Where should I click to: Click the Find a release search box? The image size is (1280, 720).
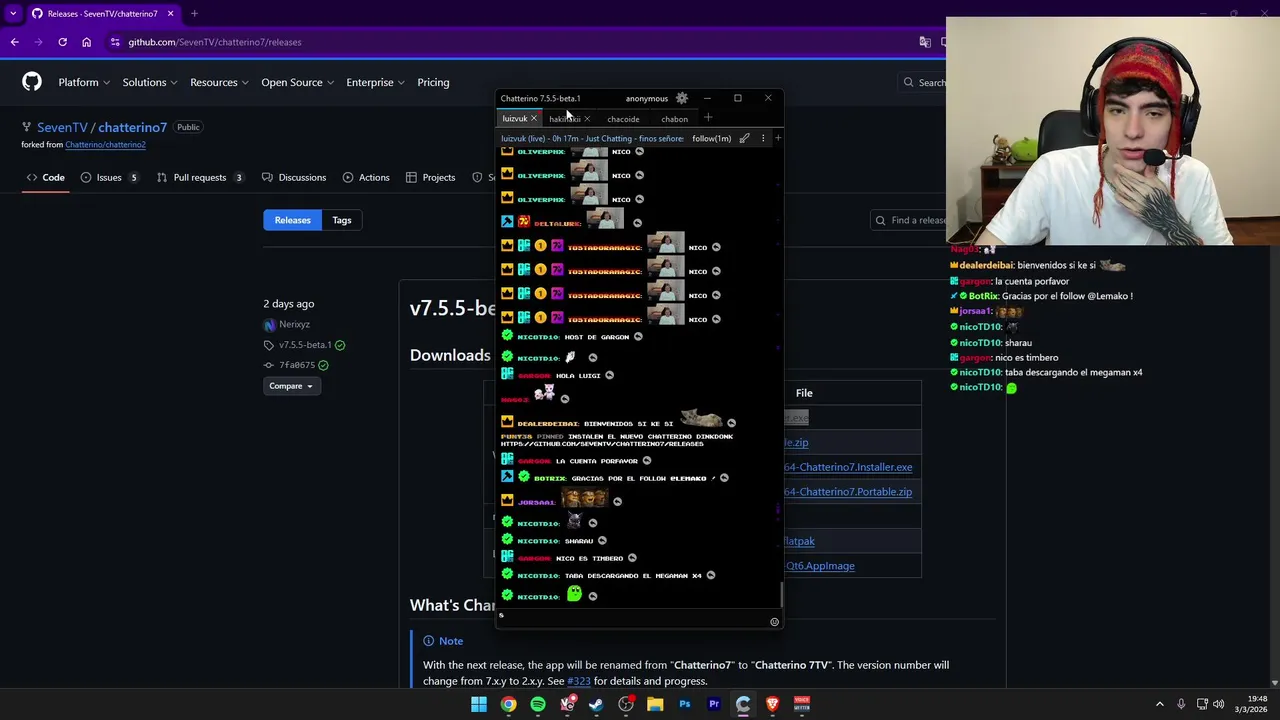tap(908, 220)
